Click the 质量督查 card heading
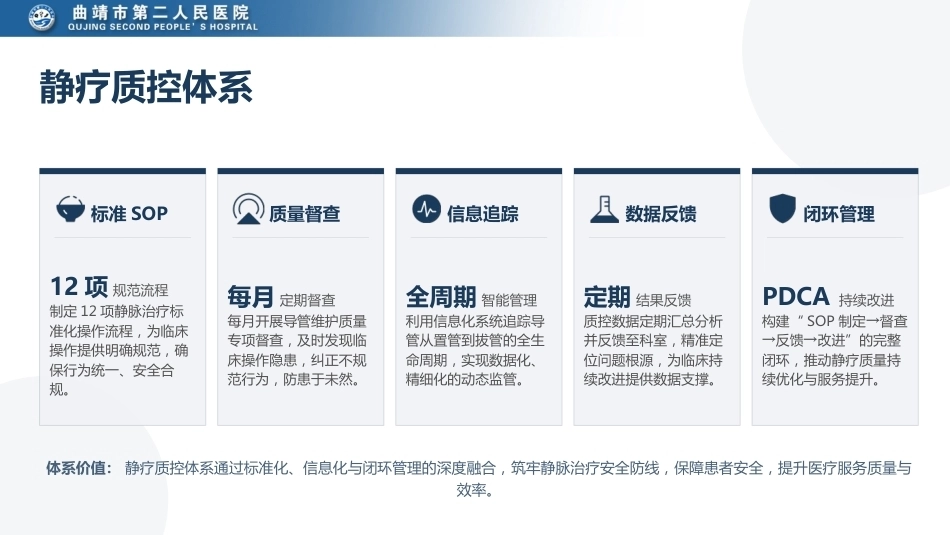 click(x=304, y=213)
